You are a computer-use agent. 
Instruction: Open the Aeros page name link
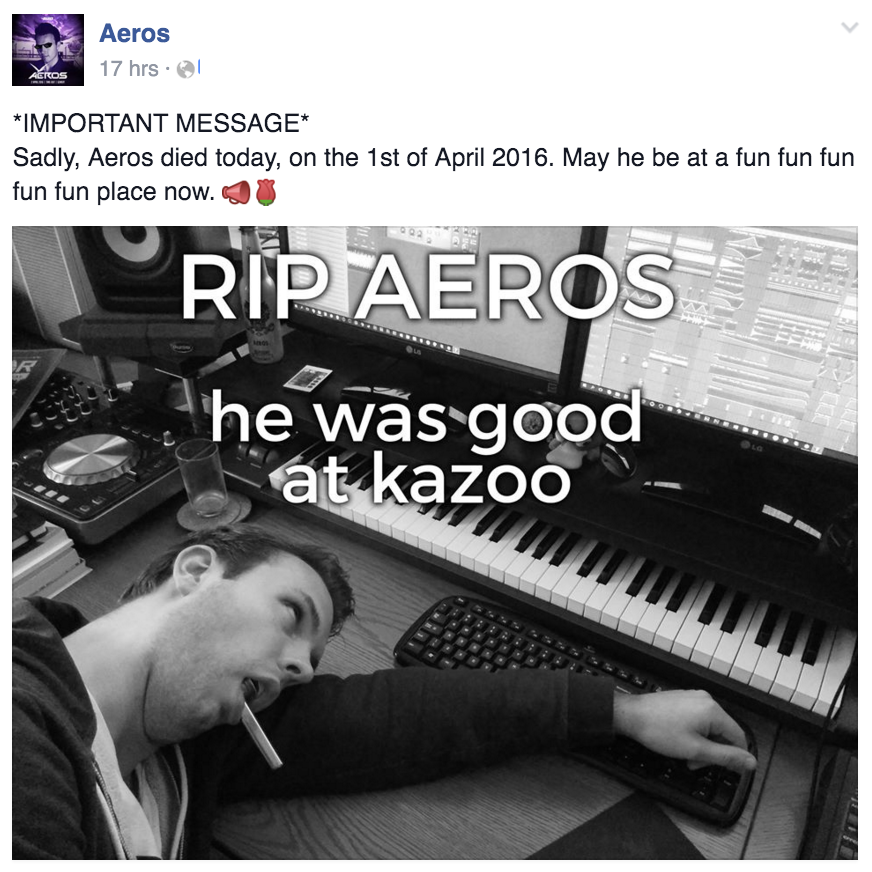pyautogui.click(x=135, y=33)
